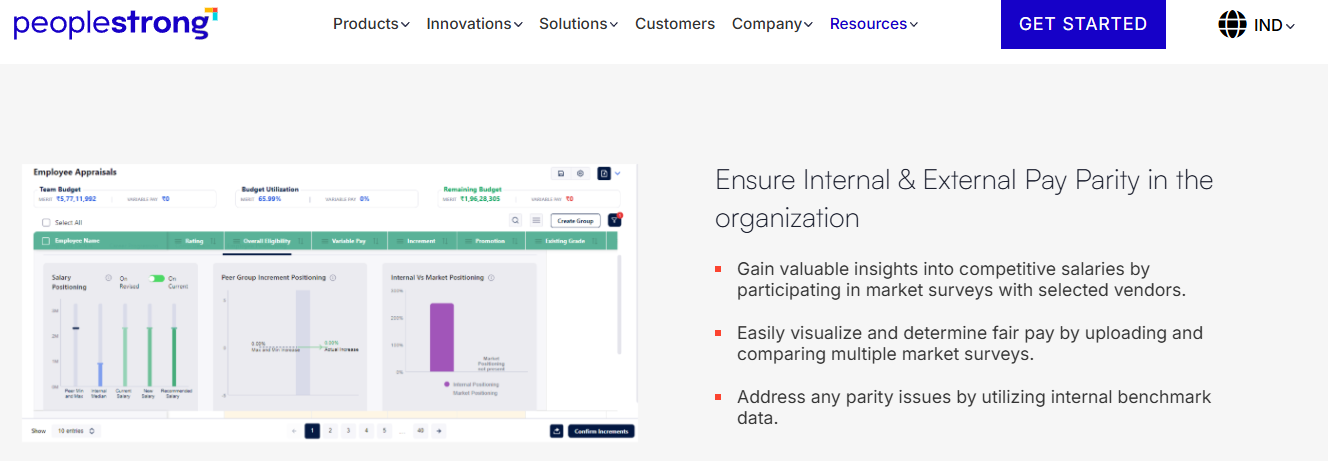Click the peoplestrong logo
The image size is (1328, 461).
[x=115, y=22]
